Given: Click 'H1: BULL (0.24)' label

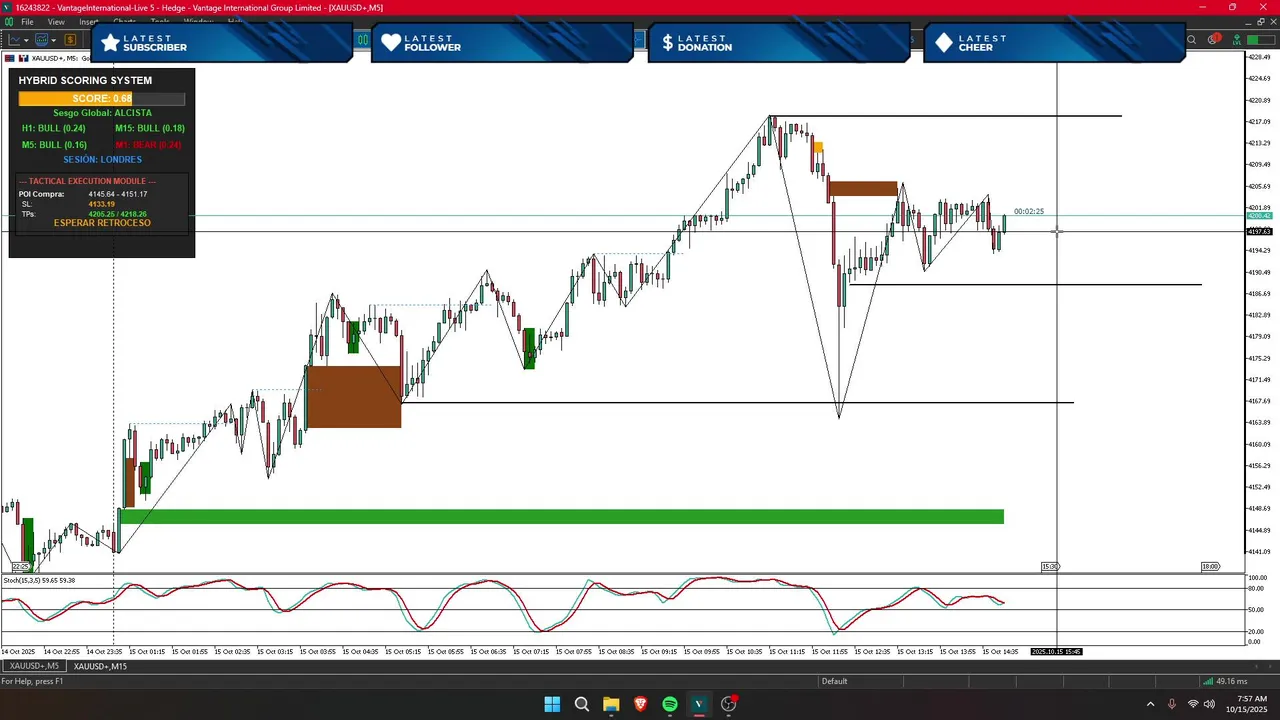Looking at the screenshot, I should pyautogui.click(x=54, y=128).
